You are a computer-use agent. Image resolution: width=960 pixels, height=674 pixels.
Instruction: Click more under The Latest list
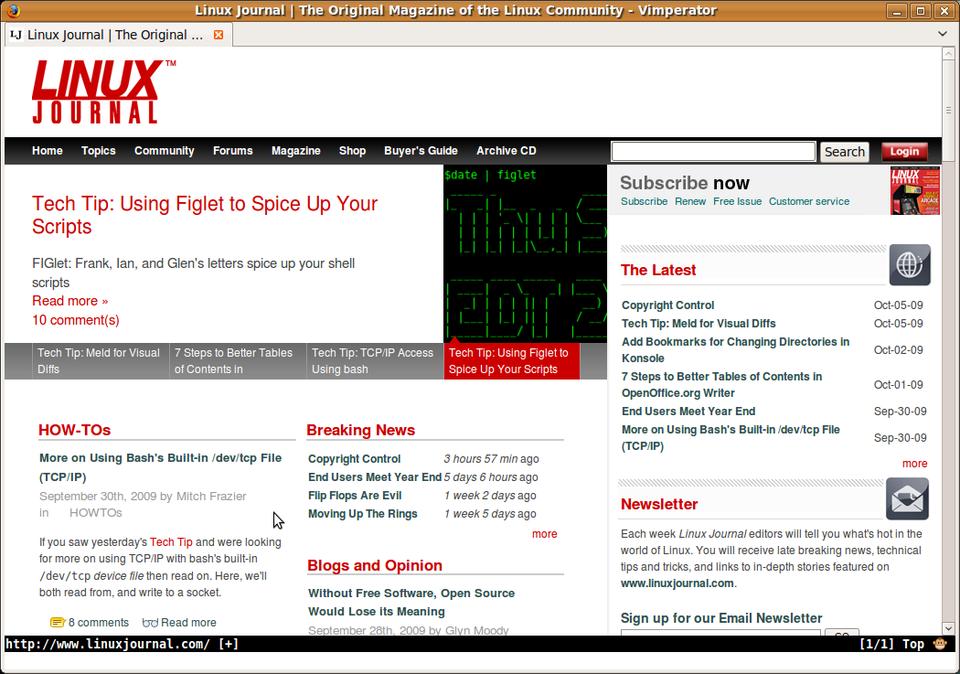(915, 463)
